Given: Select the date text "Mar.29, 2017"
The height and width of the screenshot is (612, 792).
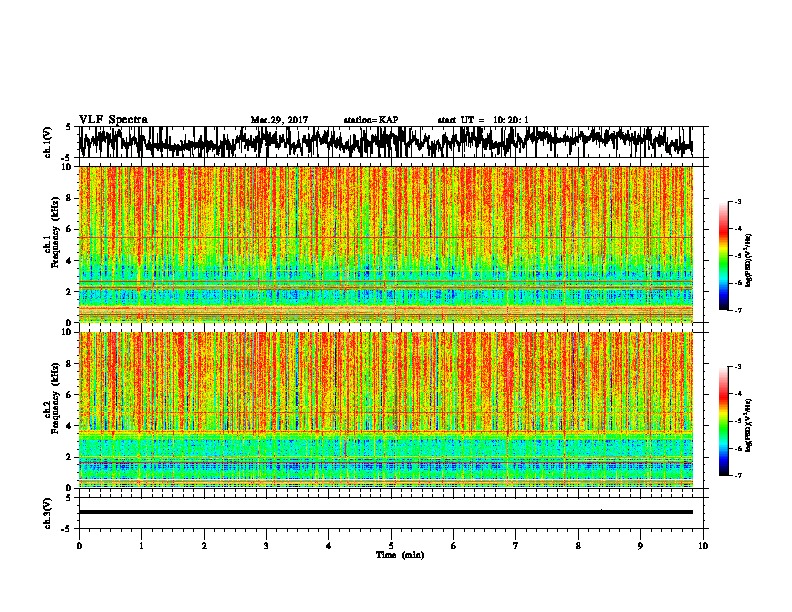Looking at the screenshot, I should click(279, 120).
